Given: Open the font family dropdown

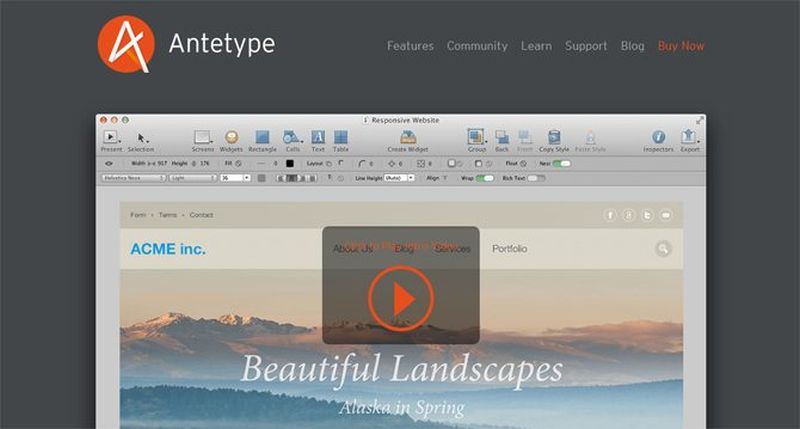Looking at the screenshot, I should 134,178.
